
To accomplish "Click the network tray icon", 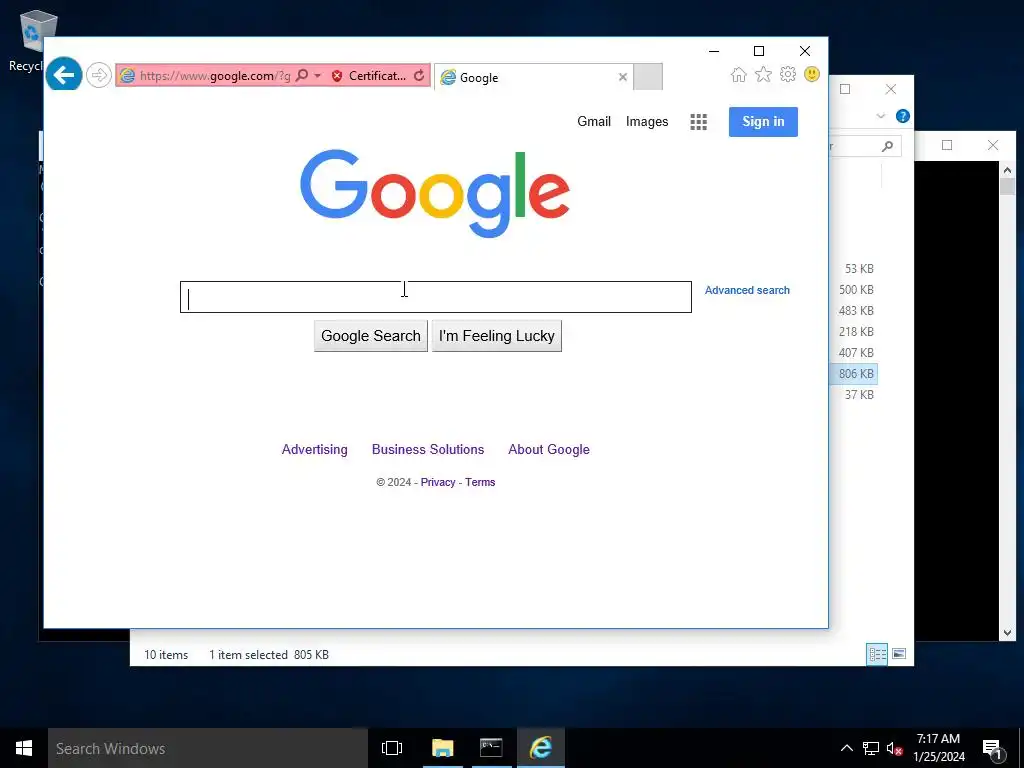I will coord(871,748).
